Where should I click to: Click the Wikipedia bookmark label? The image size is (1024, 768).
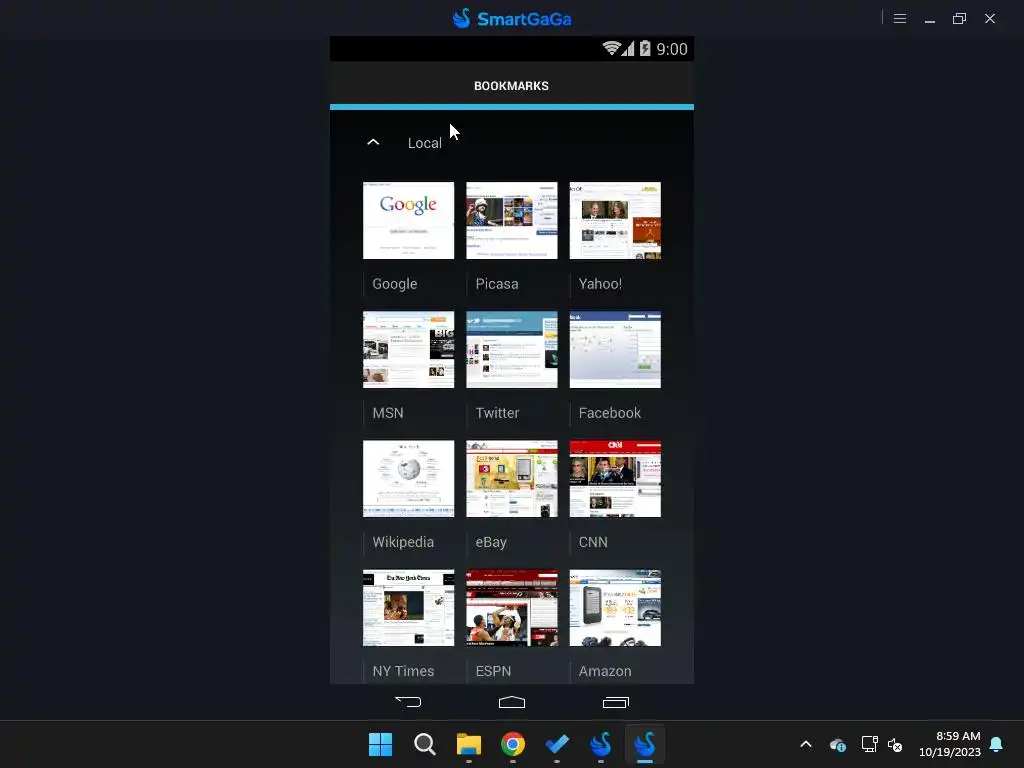click(403, 542)
